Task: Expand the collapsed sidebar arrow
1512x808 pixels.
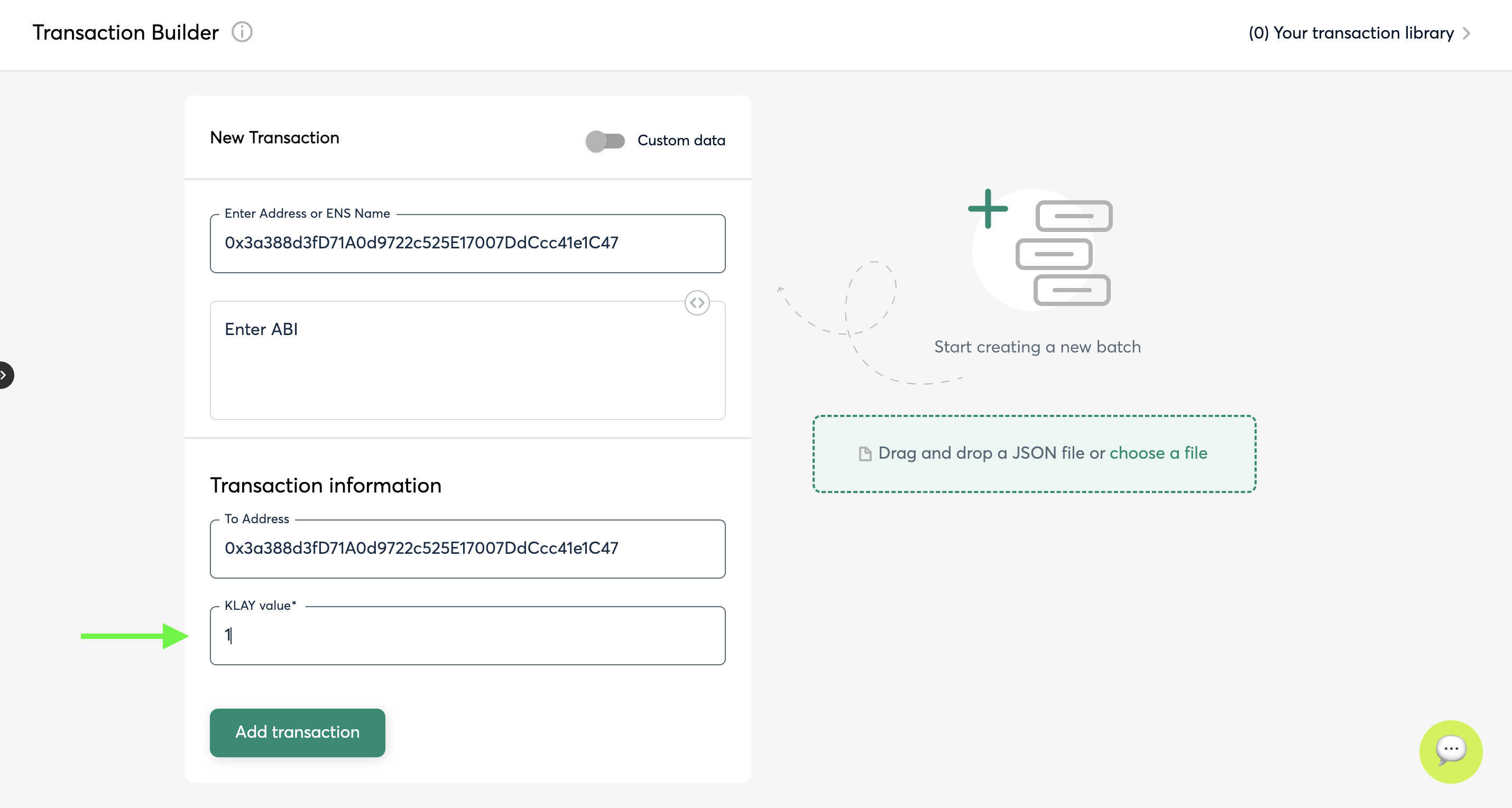Action: click(x=5, y=375)
